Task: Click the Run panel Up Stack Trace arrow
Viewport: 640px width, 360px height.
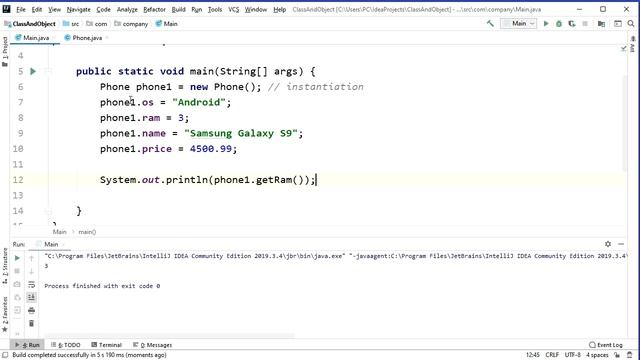Action: tap(31, 258)
